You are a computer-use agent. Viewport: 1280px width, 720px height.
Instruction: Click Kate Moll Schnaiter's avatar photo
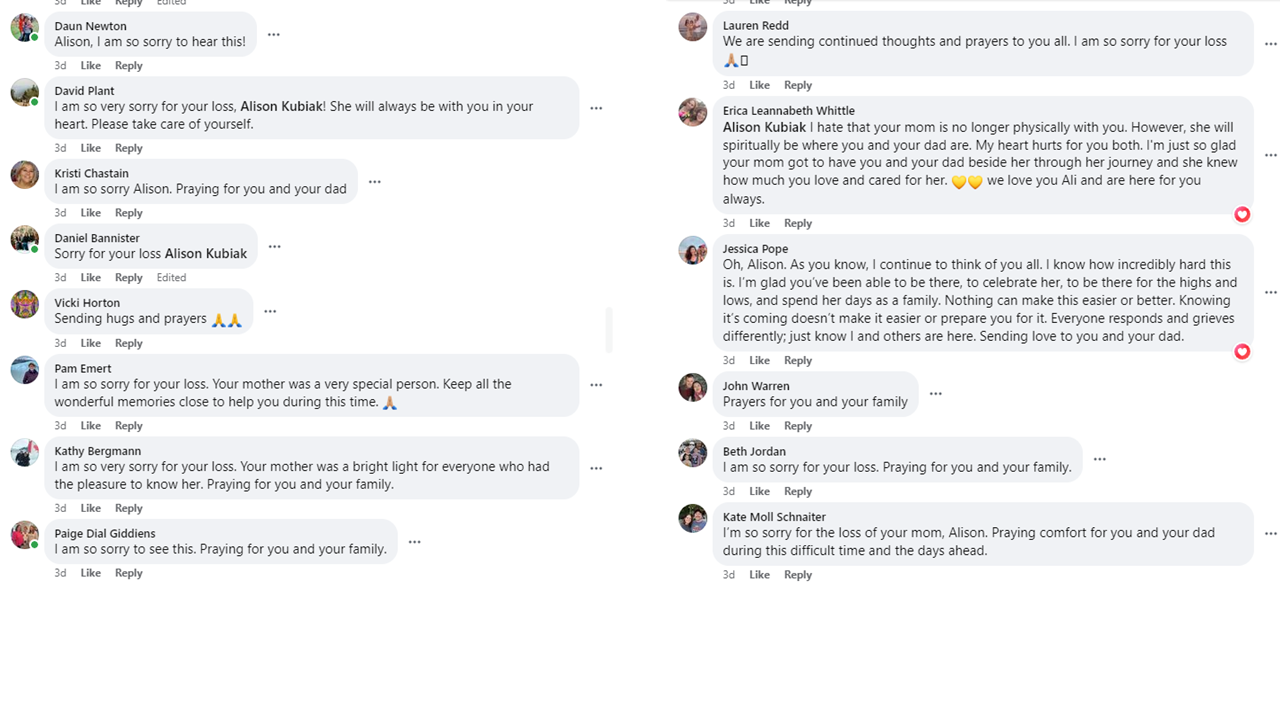tap(692, 518)
